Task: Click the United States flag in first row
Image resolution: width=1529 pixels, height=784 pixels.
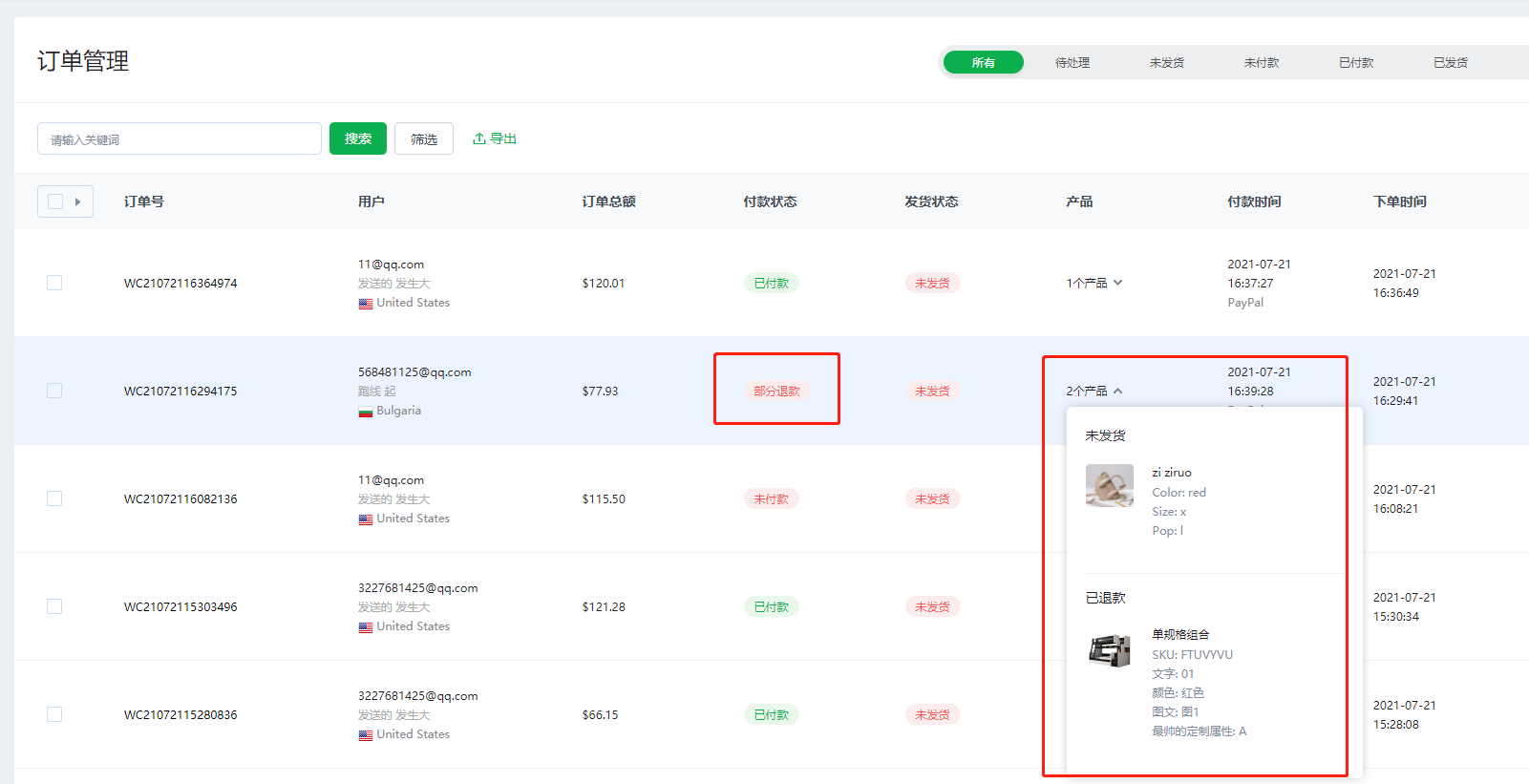Action: pyautogui.click(x=365, y=304)
